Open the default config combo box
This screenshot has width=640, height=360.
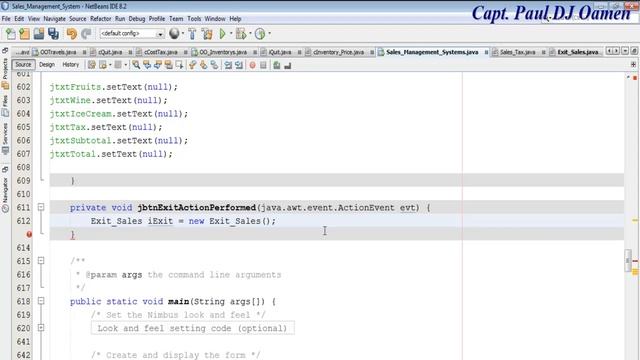click(131, 33)
